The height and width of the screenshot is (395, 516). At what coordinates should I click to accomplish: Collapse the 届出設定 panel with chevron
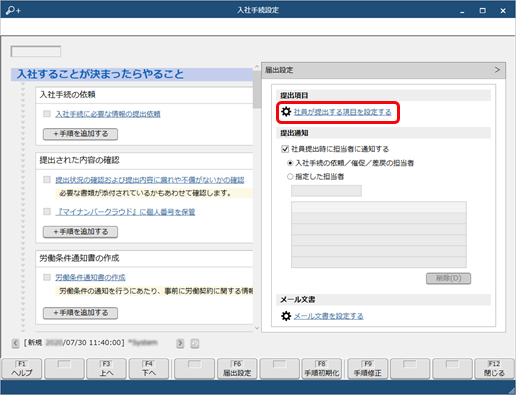pos(497,70)
